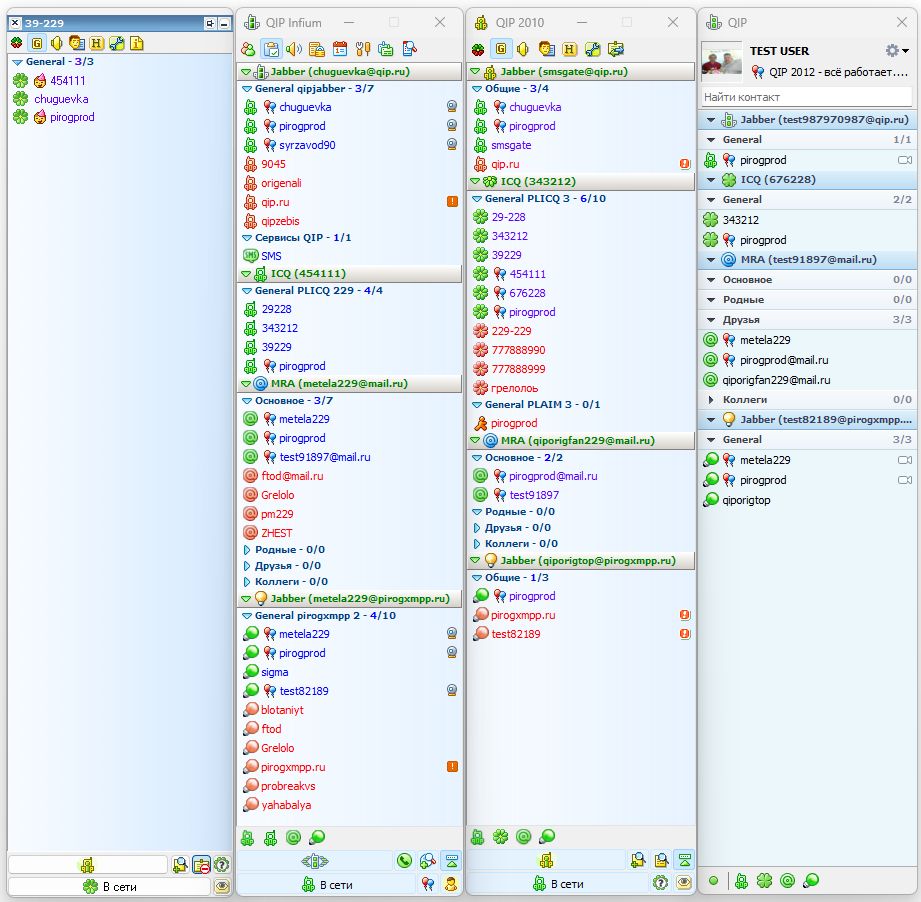Toggle the groups clipboard button in QIP Infium toolbar
This screenshot has width=921, height=902.
pyautogui.click(x=271, y=49)
